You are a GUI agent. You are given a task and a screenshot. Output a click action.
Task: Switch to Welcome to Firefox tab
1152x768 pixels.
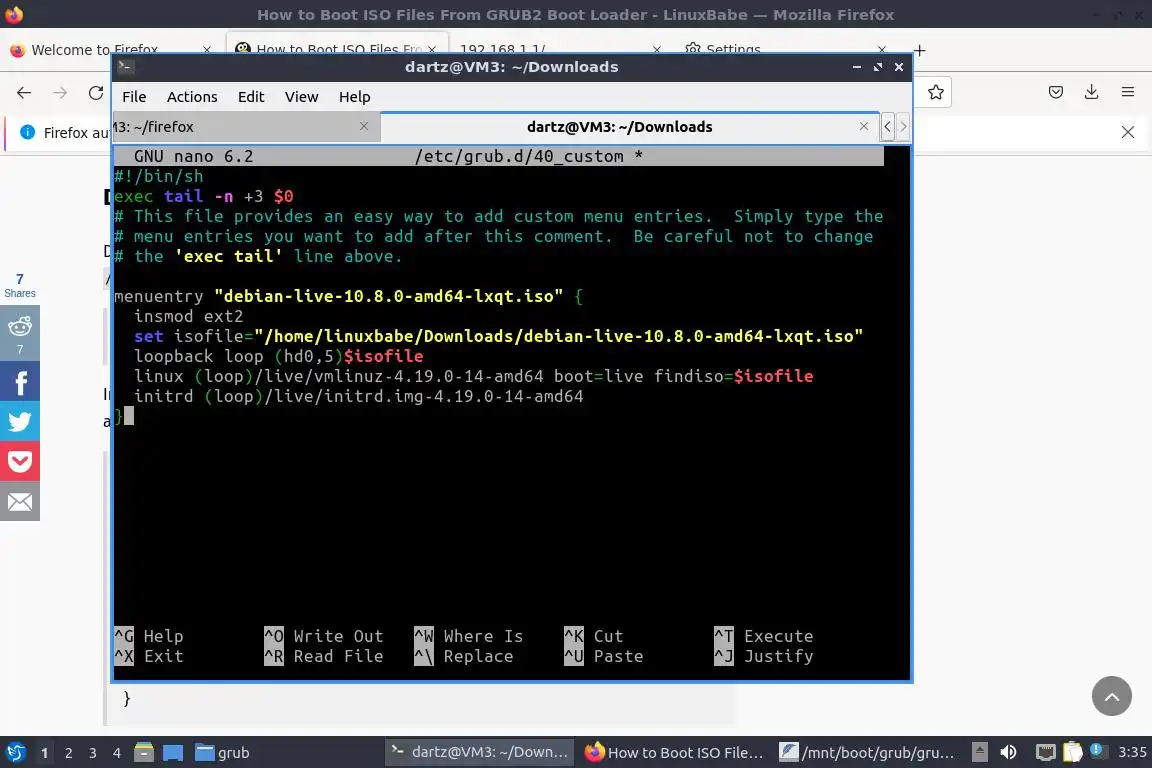[94, 49]
